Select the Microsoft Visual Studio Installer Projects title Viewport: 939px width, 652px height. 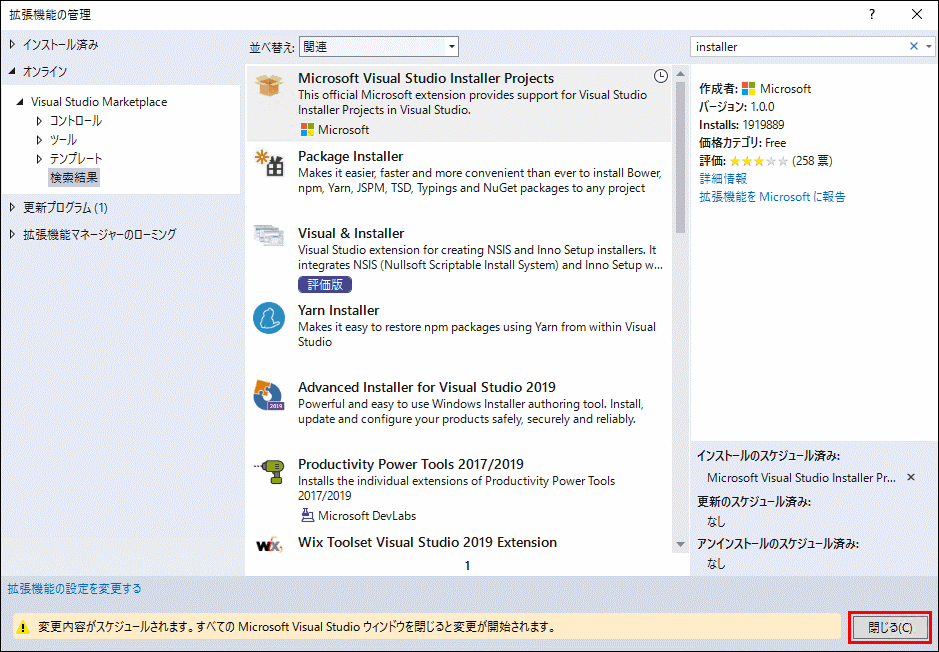tap(426, 78)
